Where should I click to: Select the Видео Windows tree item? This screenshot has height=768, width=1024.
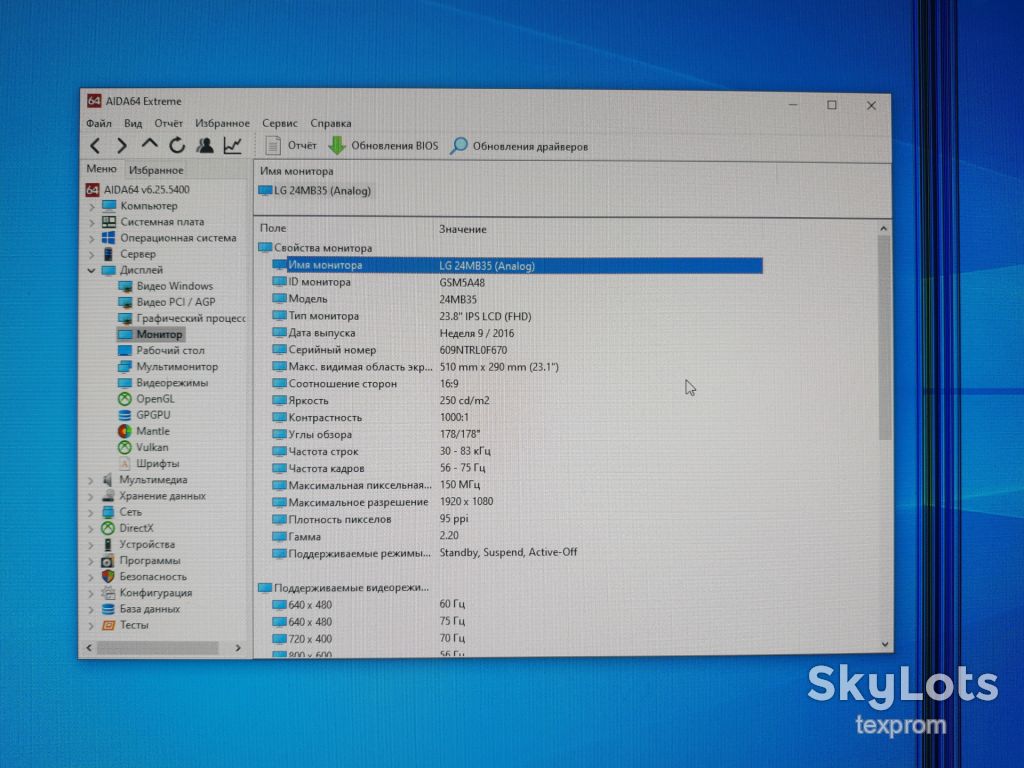point(174,286)
